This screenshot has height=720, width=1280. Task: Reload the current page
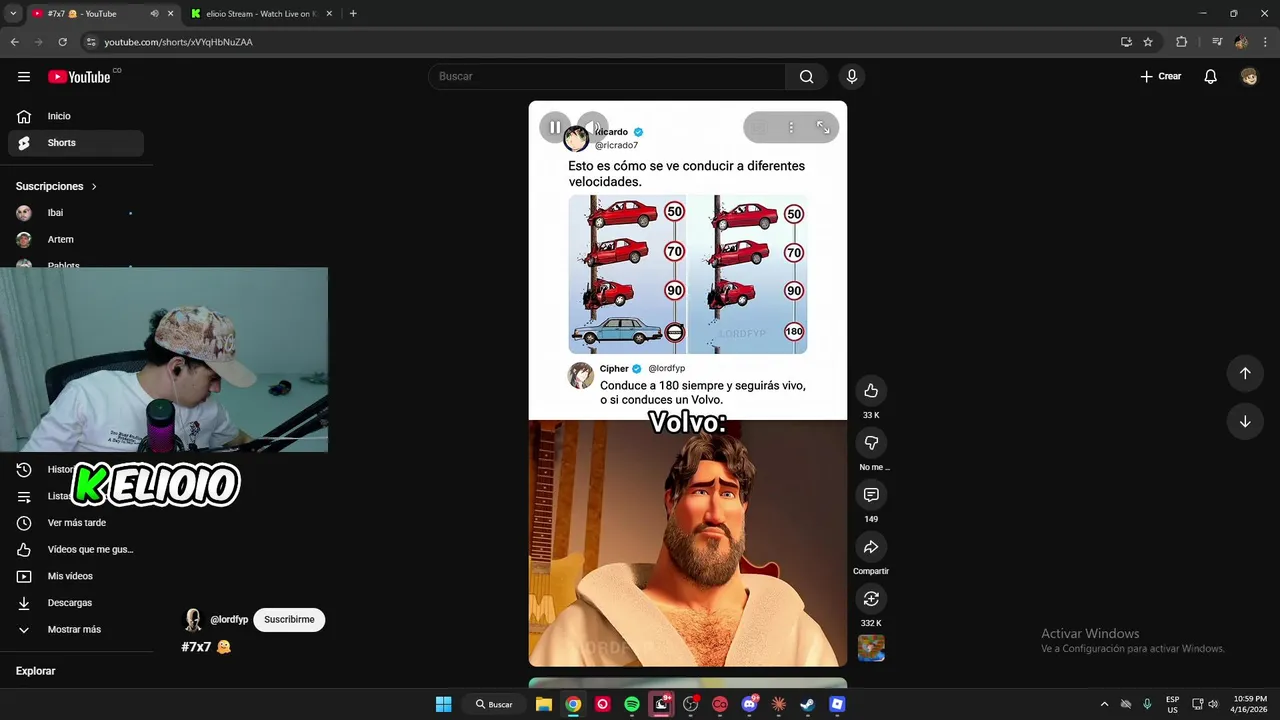click(62, 42)
